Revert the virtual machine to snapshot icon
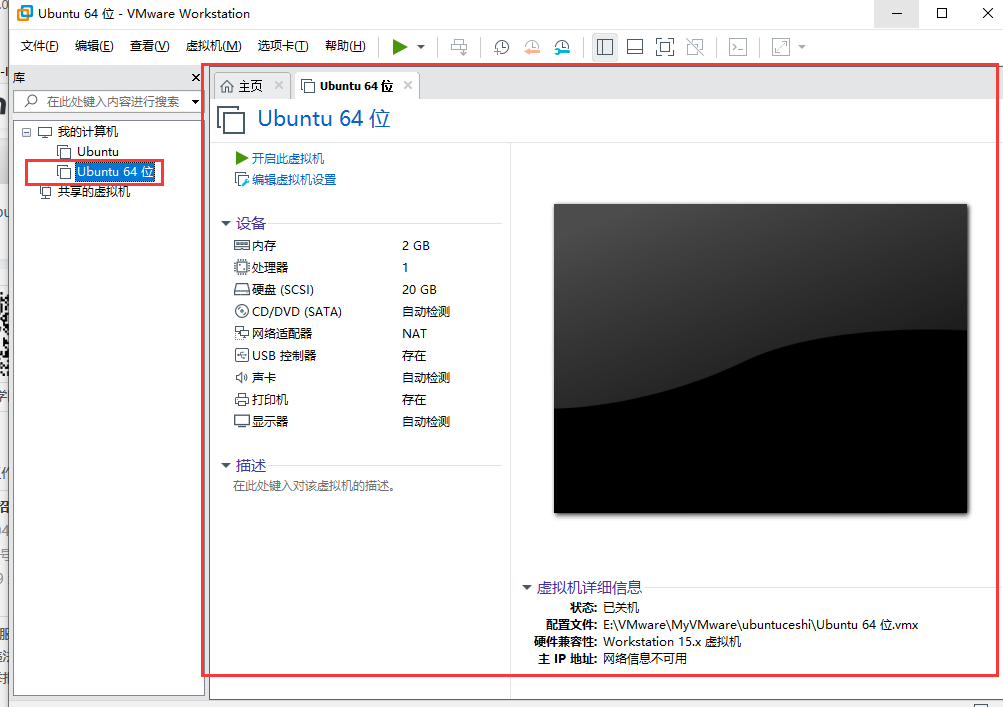 tap(532, 47)
